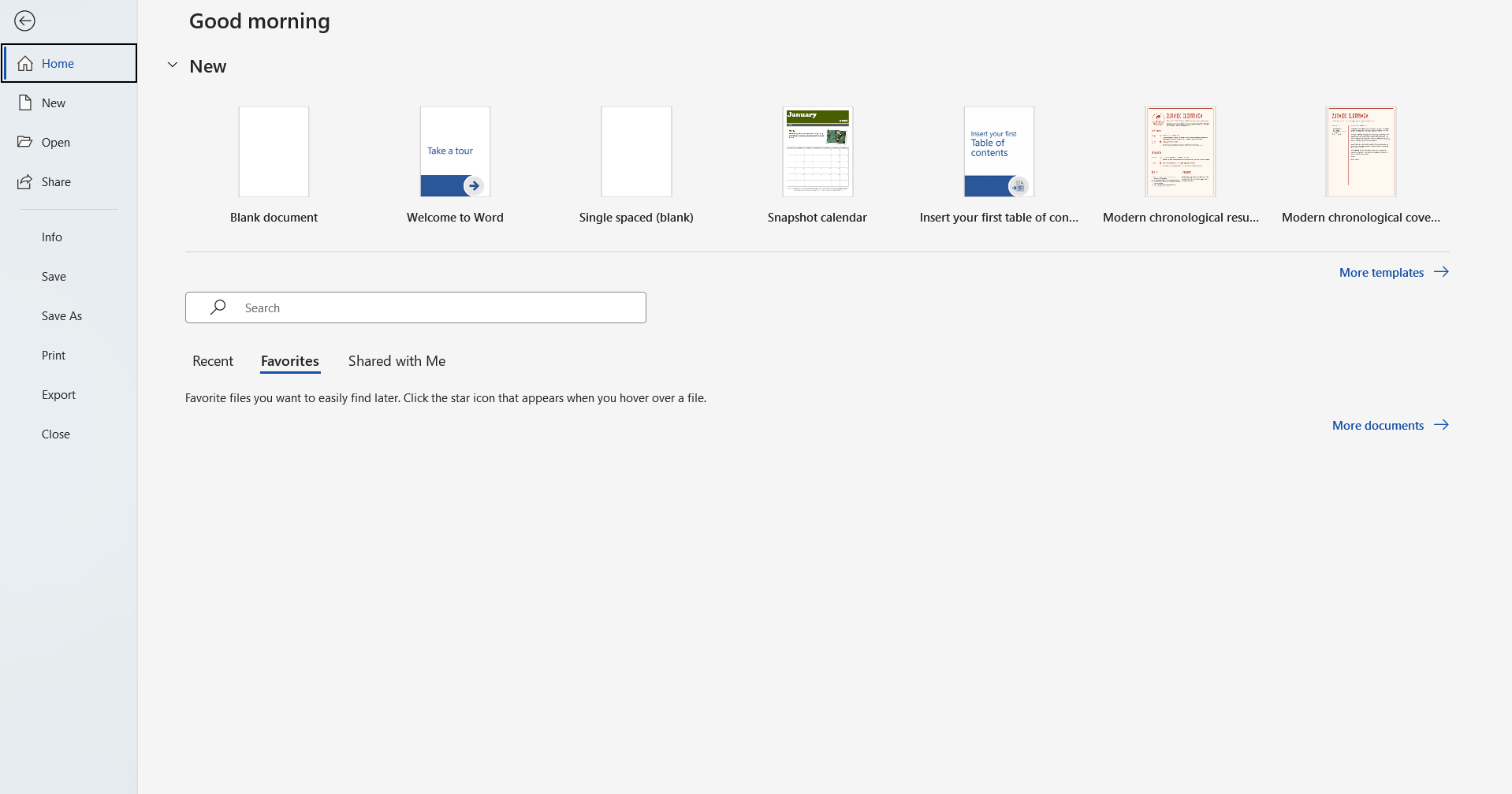Click the Blank document caption

pyautogui.click(x=274, y=218)
